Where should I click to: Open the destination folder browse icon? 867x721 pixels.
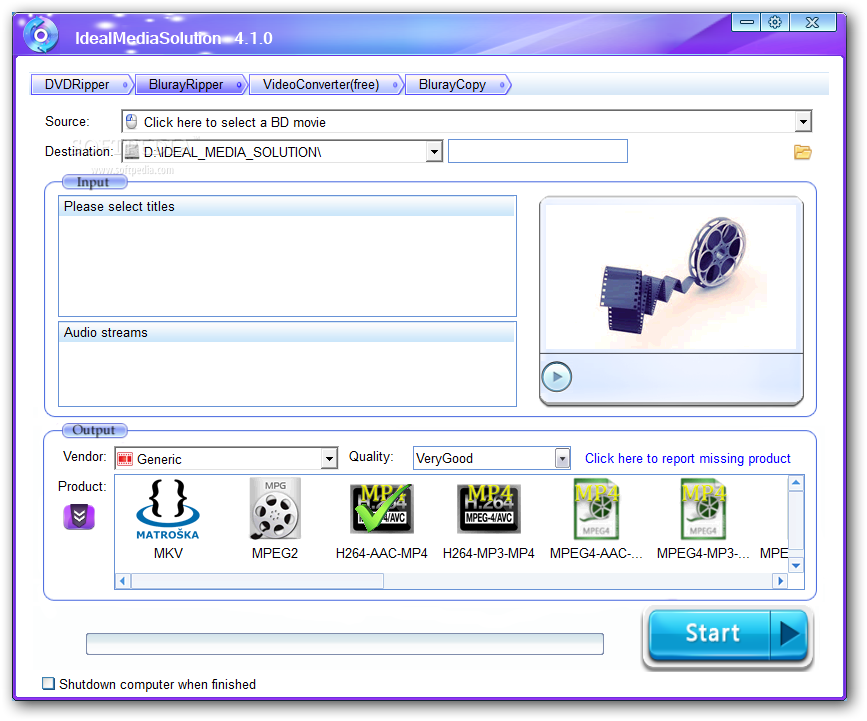tap(802, 151)
